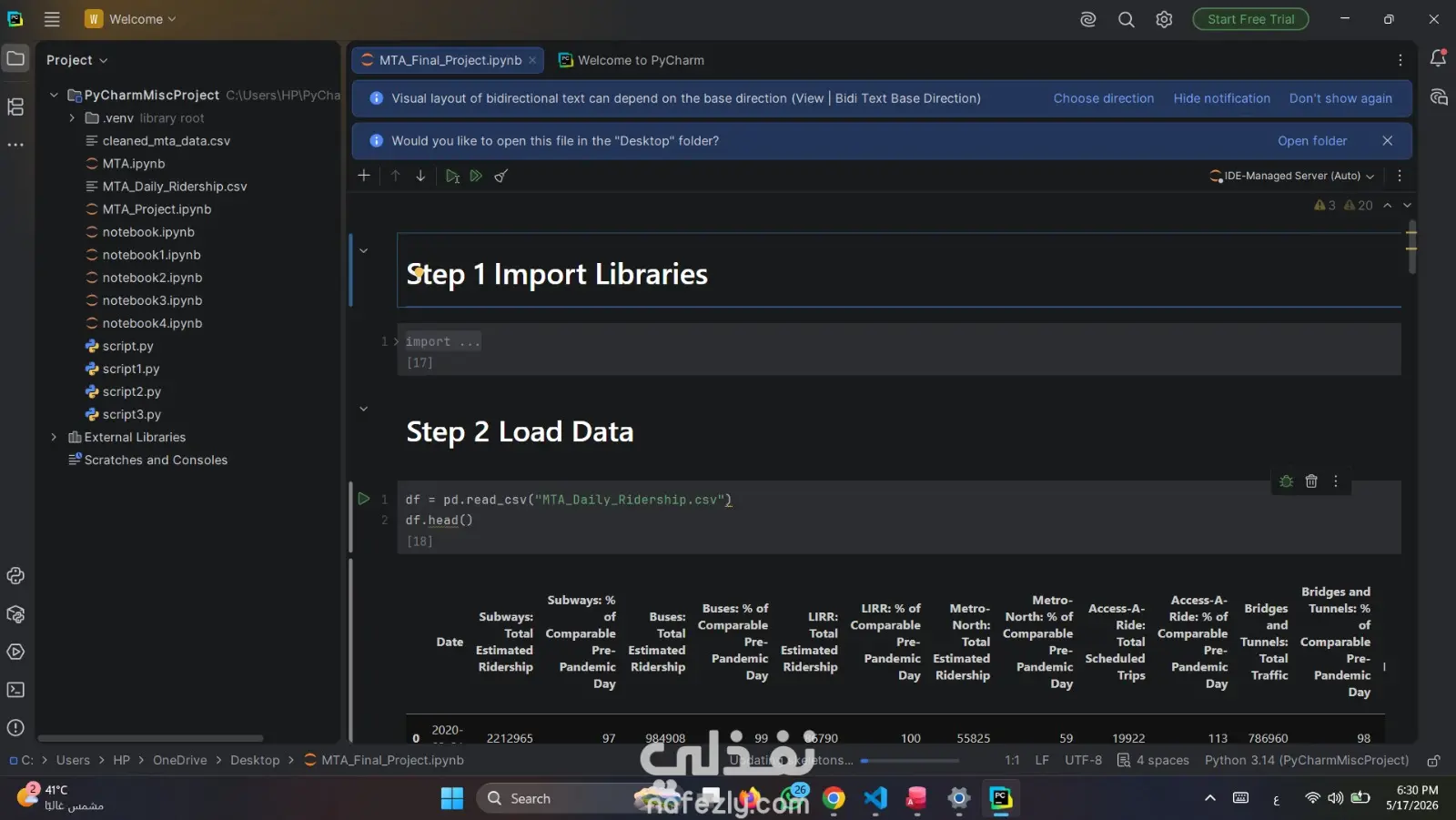Open IDE settings gear
1456x820 pixels.
point(1164,19)
